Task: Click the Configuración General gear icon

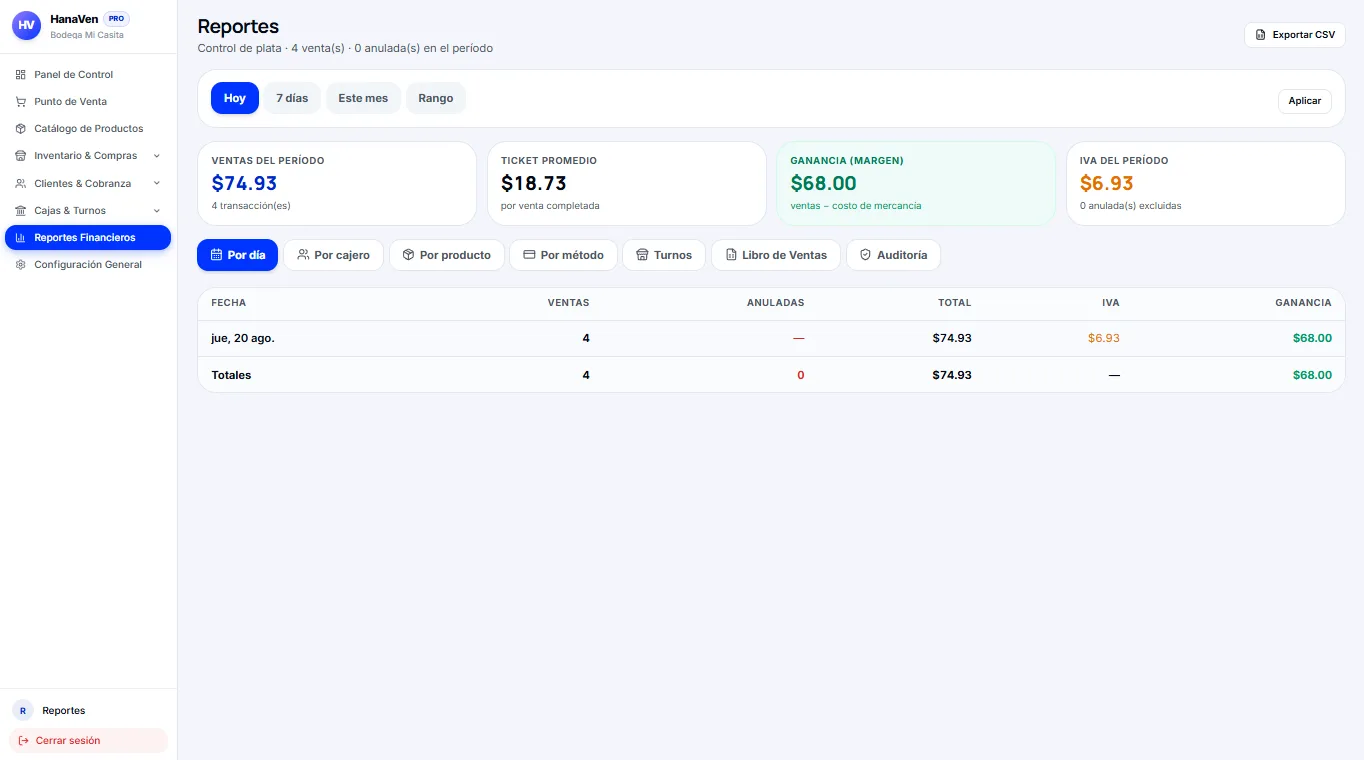Action: 21,265
